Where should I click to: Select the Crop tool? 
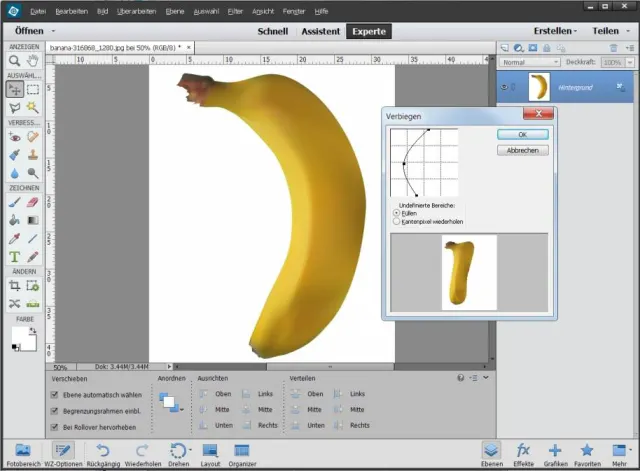pyautogui.click(x=14, y=285)
